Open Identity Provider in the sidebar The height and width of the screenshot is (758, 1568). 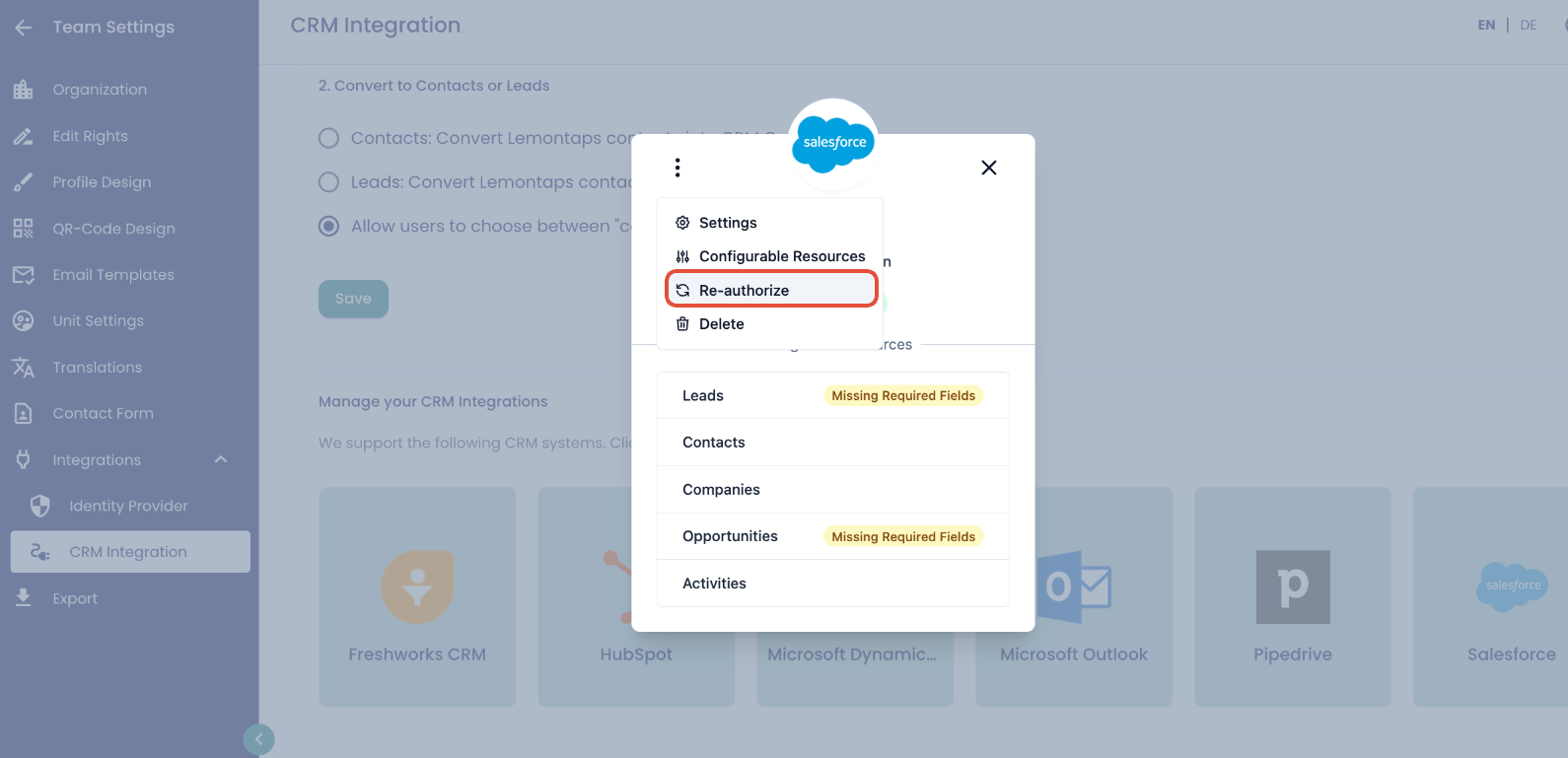128,507
